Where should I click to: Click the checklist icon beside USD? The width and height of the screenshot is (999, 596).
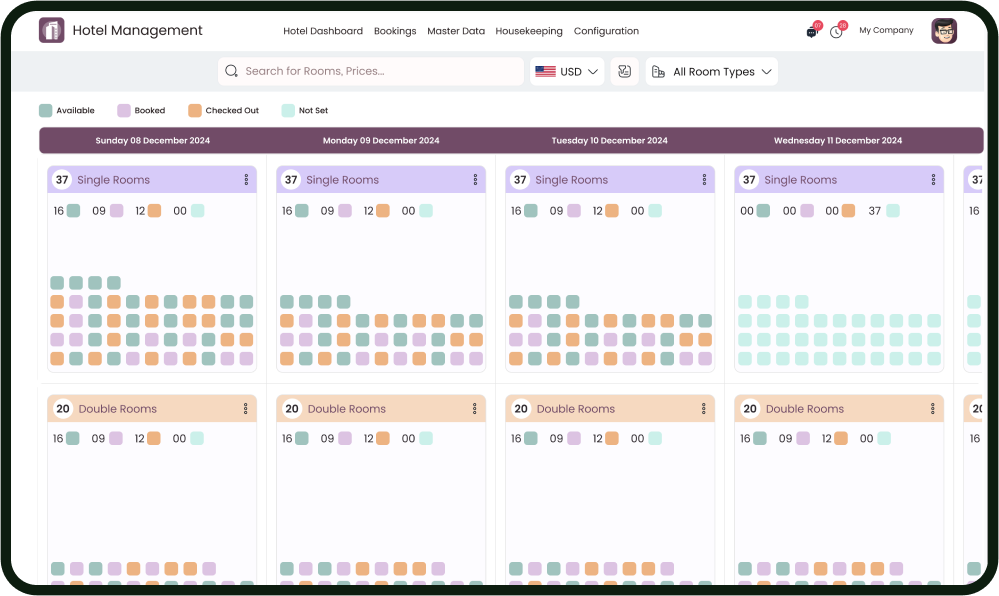pos(625,72)
